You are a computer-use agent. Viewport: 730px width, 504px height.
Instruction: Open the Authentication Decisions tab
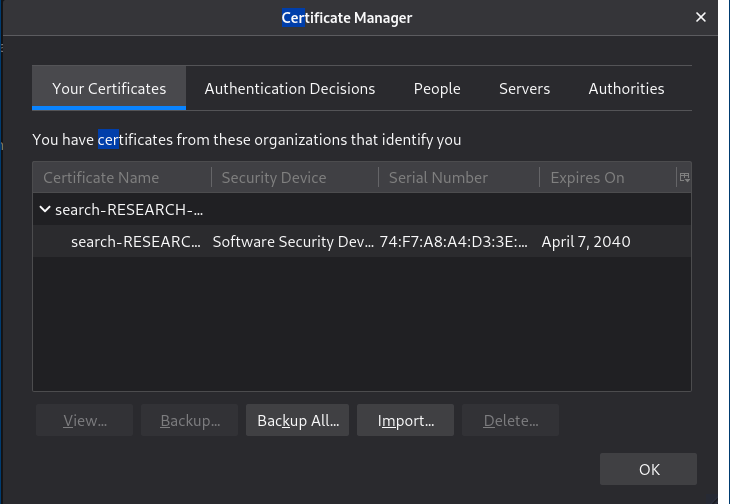(x=290, y=88)
